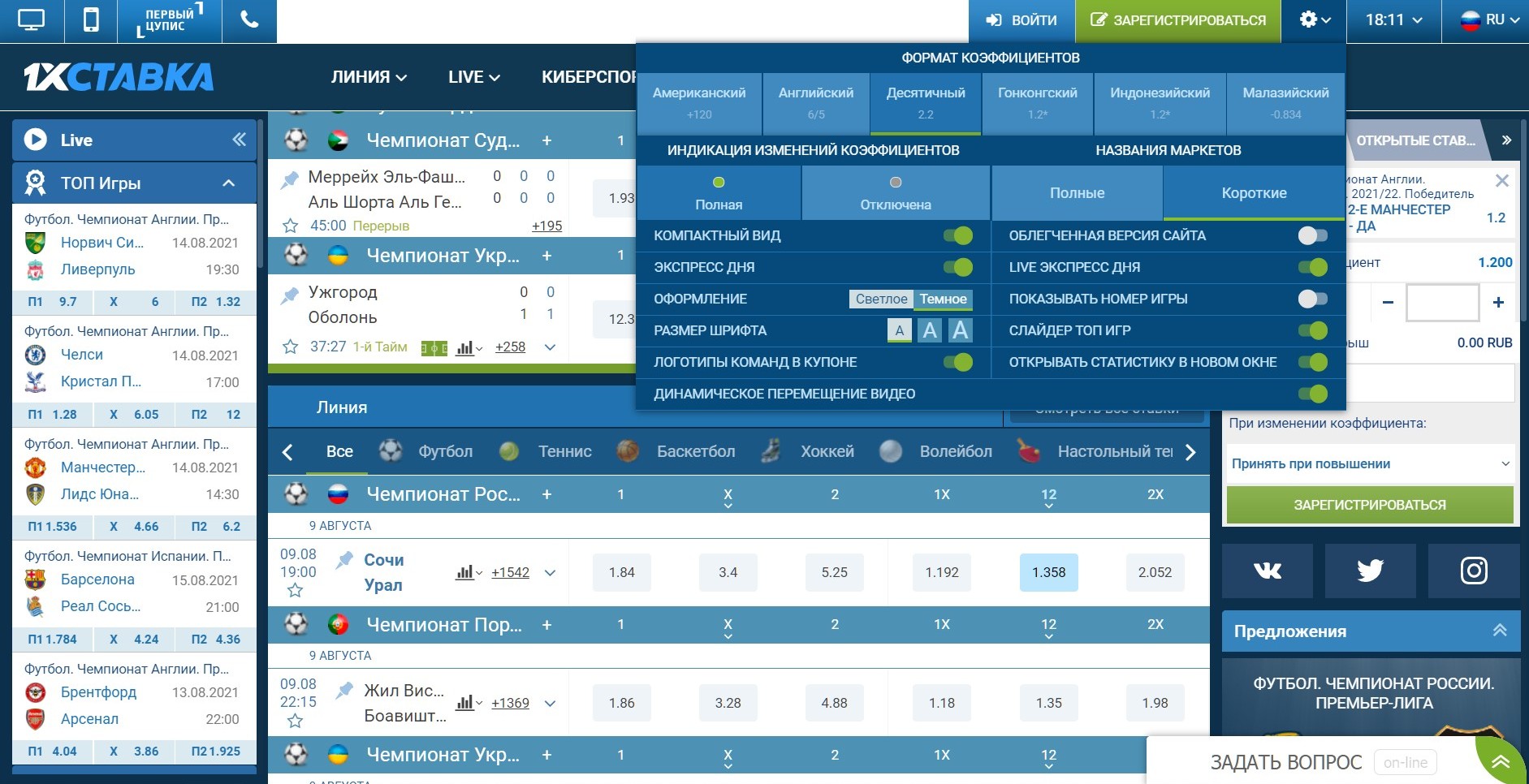
Task: Click the 1XСТАВКА logo
Action: point(119,77)
